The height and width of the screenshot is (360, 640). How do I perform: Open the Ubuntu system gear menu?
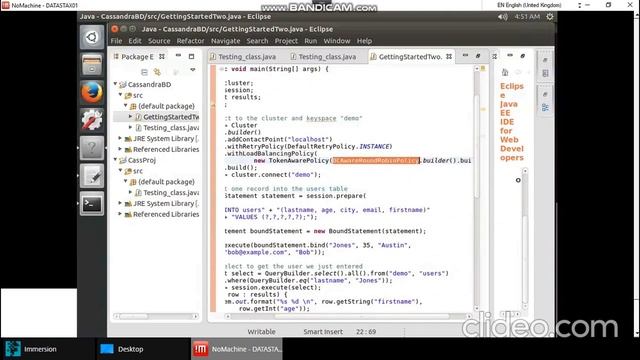click(x=550, y=17)
